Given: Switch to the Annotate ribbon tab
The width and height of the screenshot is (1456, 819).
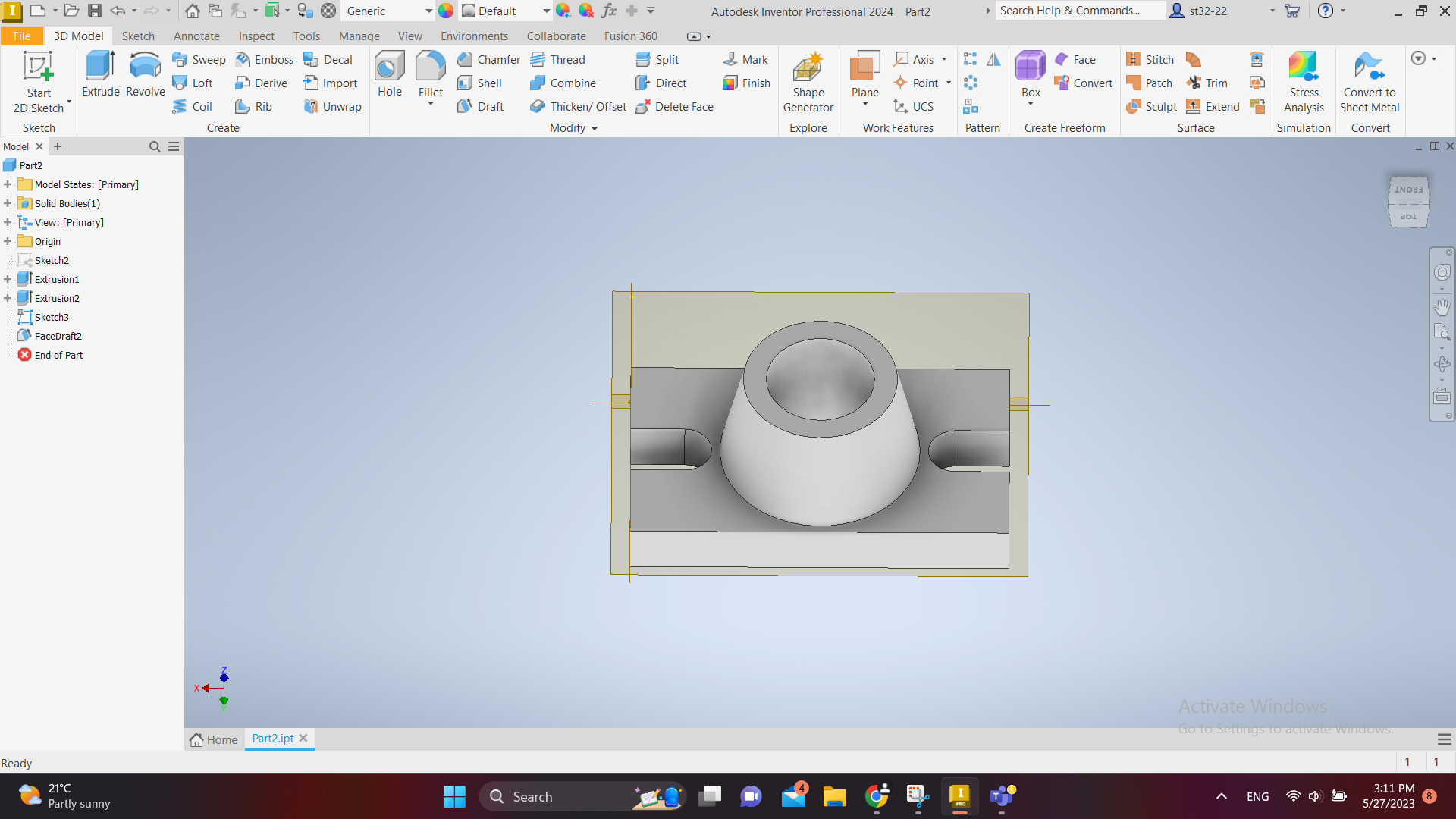Looking at the screenshot, I should pos(196,36).
